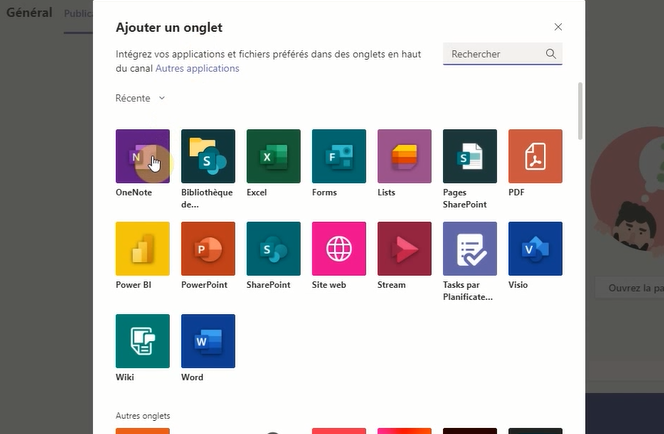Click the SharePoint app tile
664x434 pixels.
[274, 249]
